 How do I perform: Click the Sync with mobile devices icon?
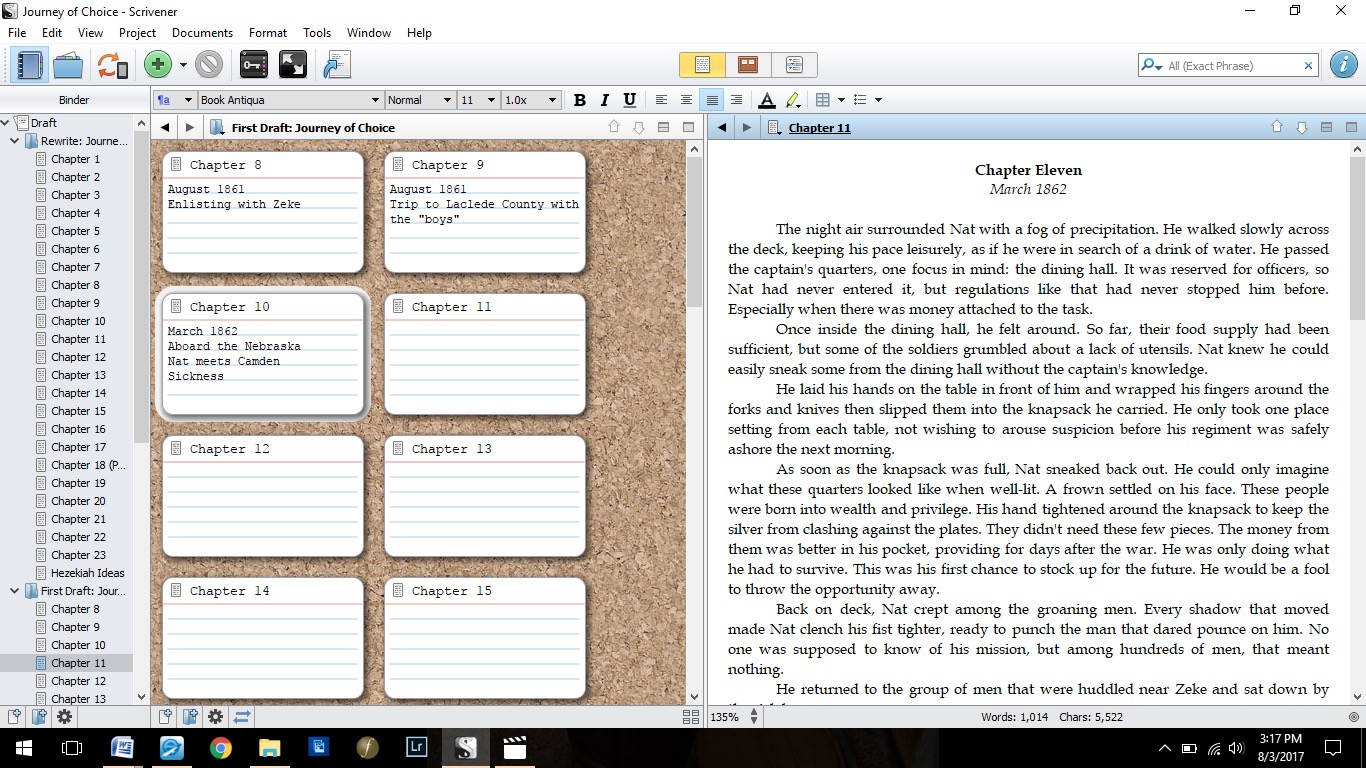point(112,66)
